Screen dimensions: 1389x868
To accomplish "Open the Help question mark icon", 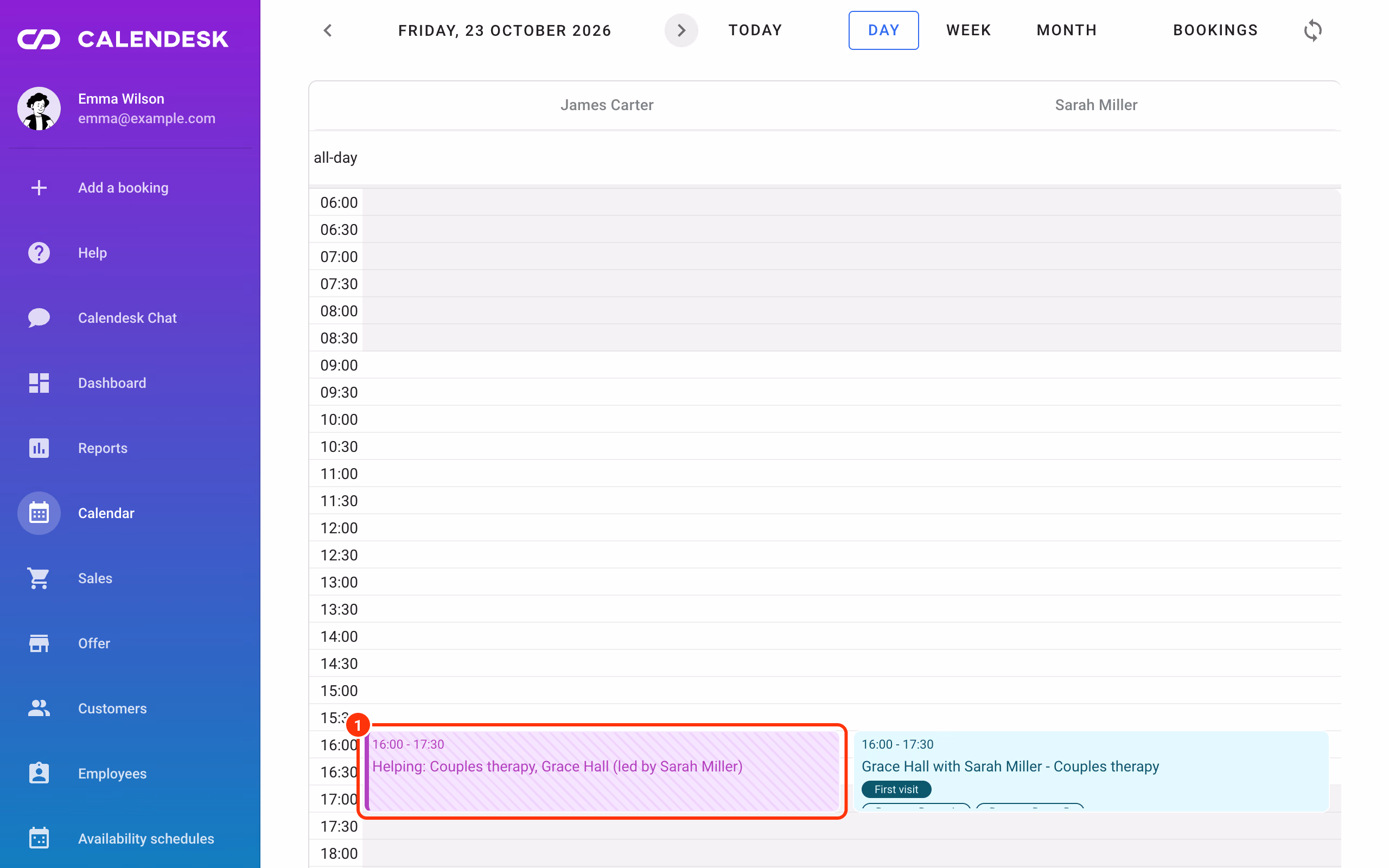I will coord(39,253).
